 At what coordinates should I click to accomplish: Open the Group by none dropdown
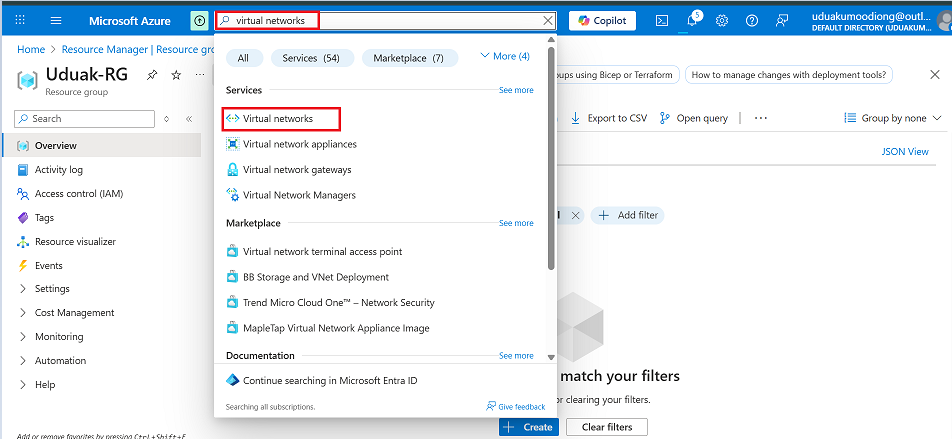pos(893,118)
